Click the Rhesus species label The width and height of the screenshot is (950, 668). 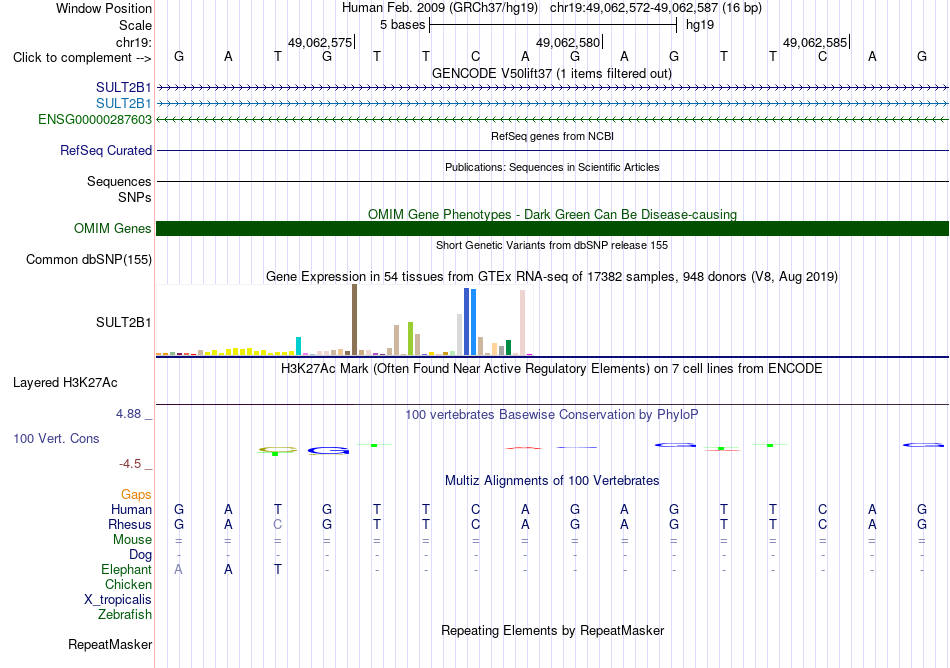click(130, 525)
